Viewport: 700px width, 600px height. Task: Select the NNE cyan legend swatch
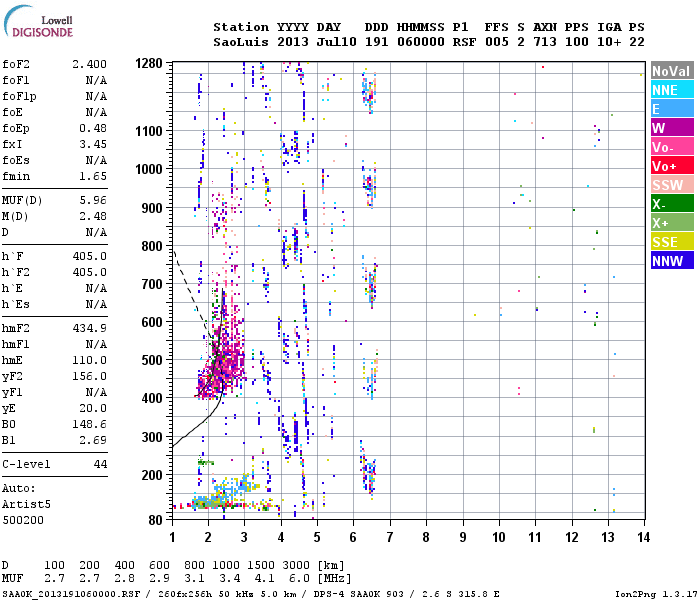pyautogui.click(x=672, y=90)
